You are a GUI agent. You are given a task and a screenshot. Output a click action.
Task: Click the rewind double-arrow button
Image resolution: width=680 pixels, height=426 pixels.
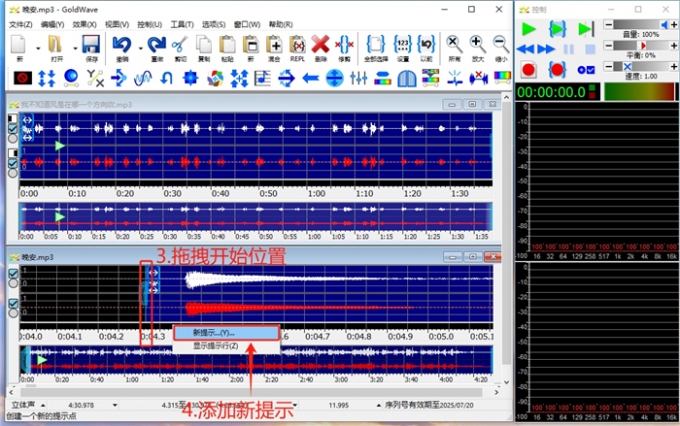pos(525,49)
